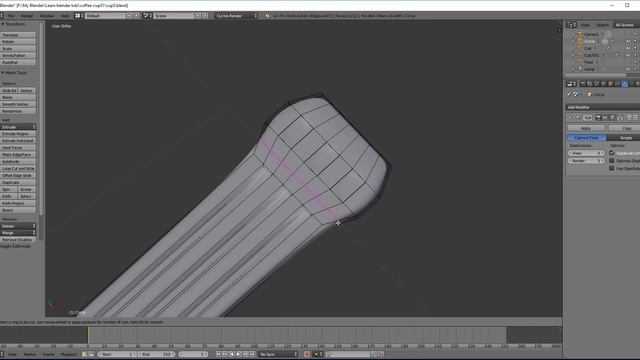Click the screen layout browse icon
Viewport: 640px width, 360px height.
click(78, 16)
